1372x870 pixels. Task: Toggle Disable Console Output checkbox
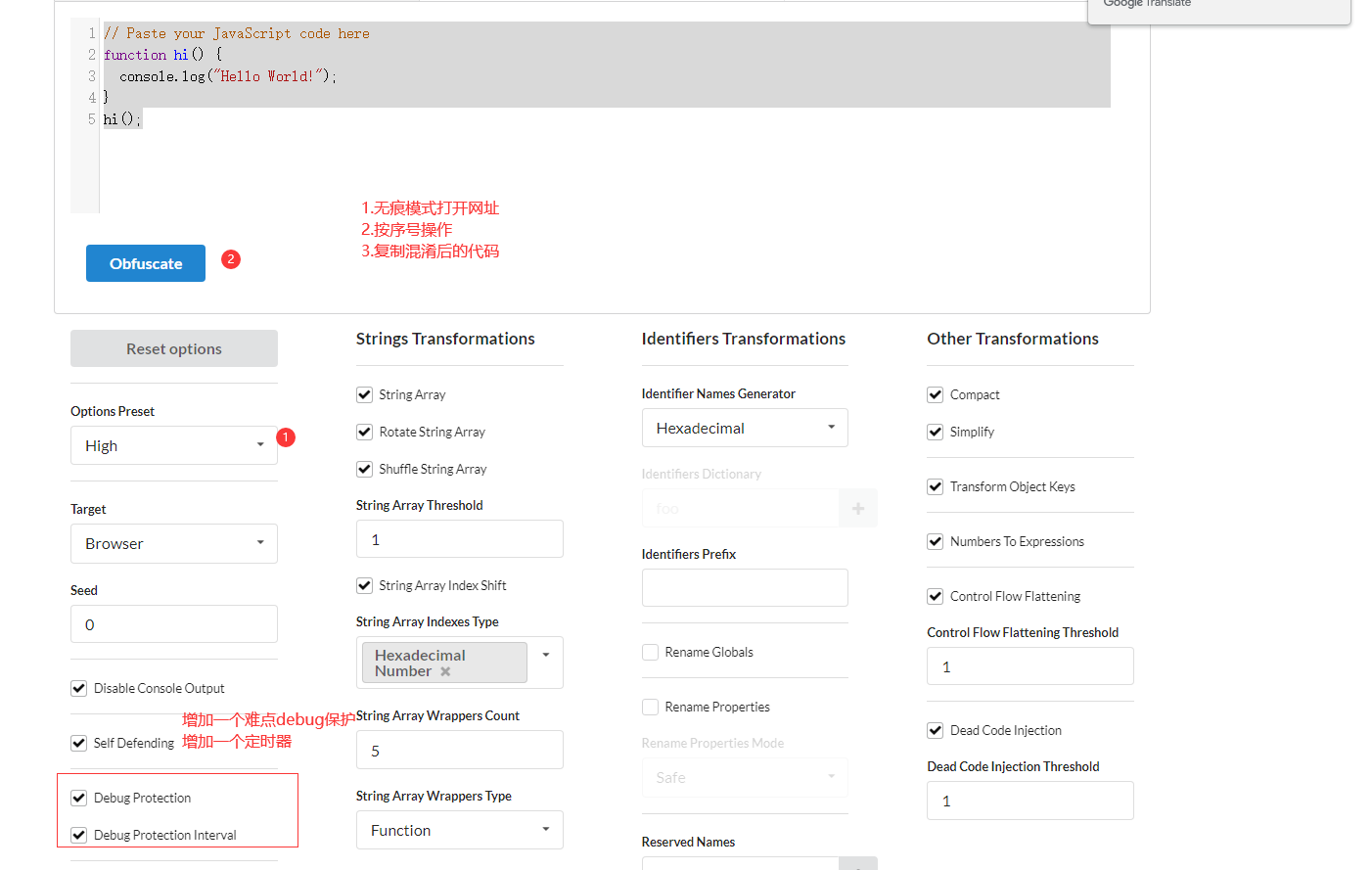79,688
